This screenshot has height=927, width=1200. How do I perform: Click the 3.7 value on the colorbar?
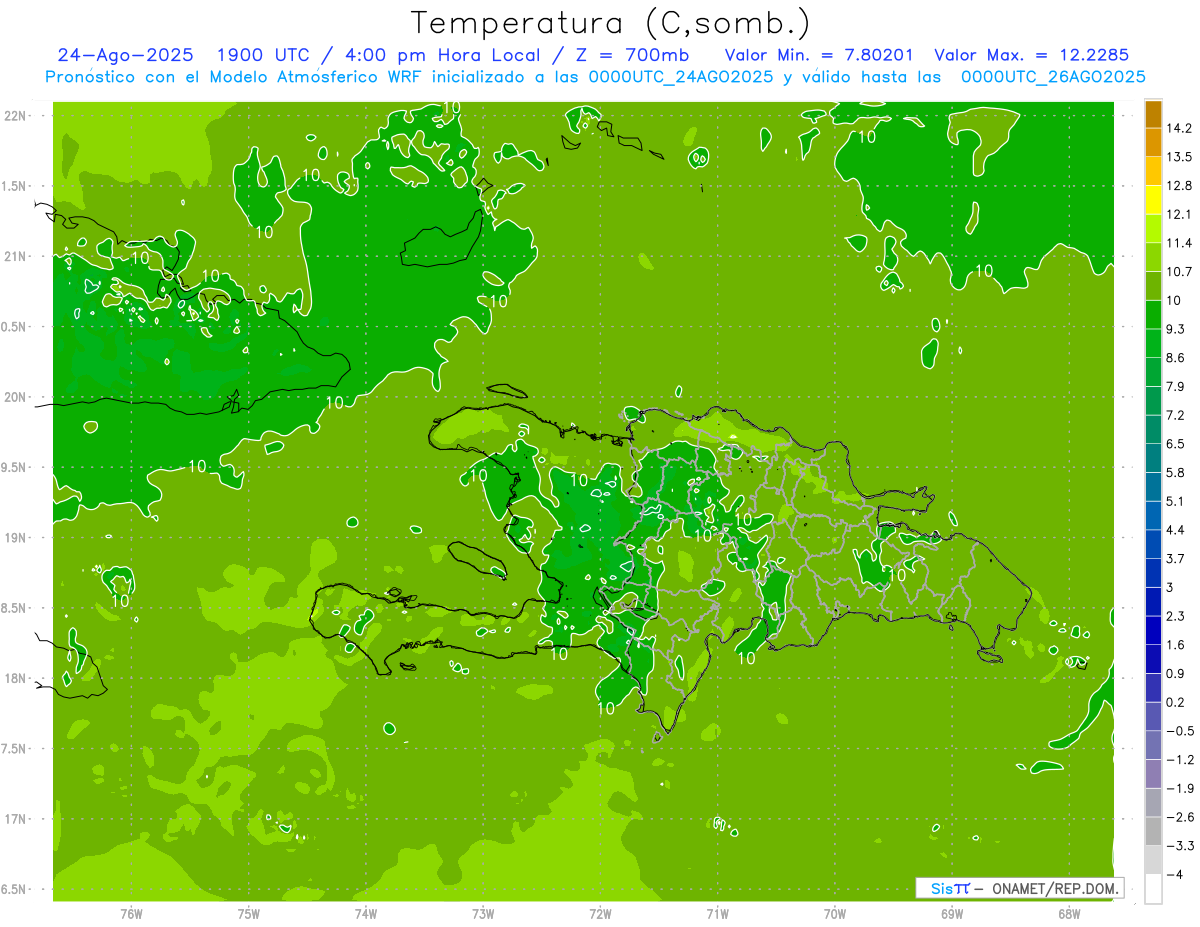[x=1176, y=559]
